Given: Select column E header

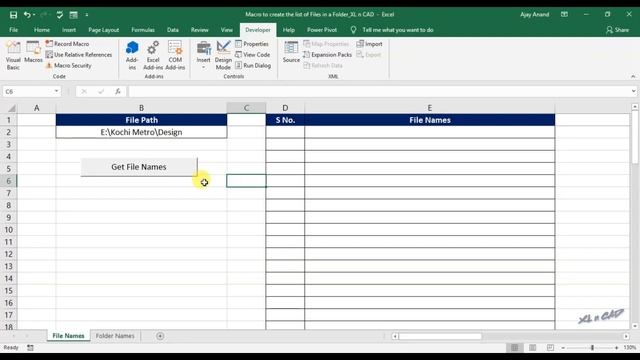Looking at the screenshot, I should point(429,108).
